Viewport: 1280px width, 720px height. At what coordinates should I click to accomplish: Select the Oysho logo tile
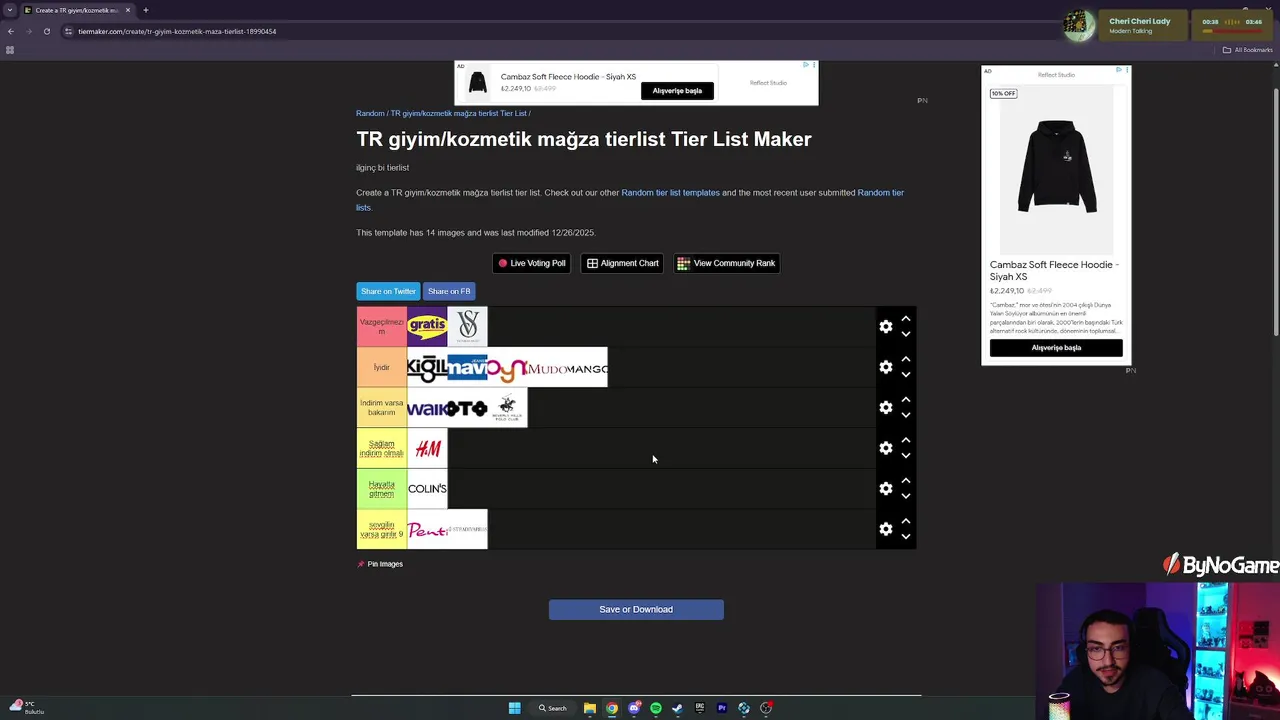(507, 367)
